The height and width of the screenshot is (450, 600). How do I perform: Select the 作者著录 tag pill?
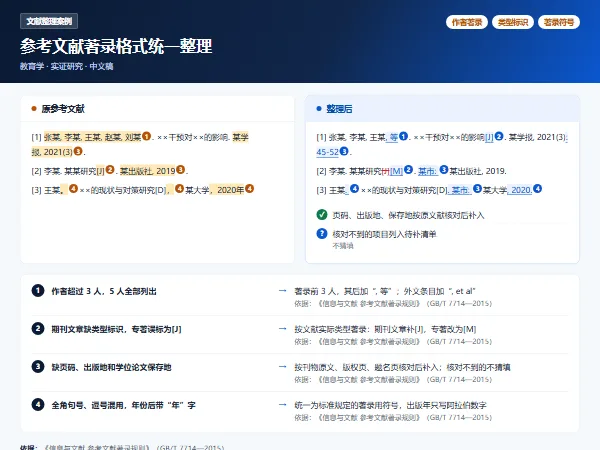pos(467,22)
